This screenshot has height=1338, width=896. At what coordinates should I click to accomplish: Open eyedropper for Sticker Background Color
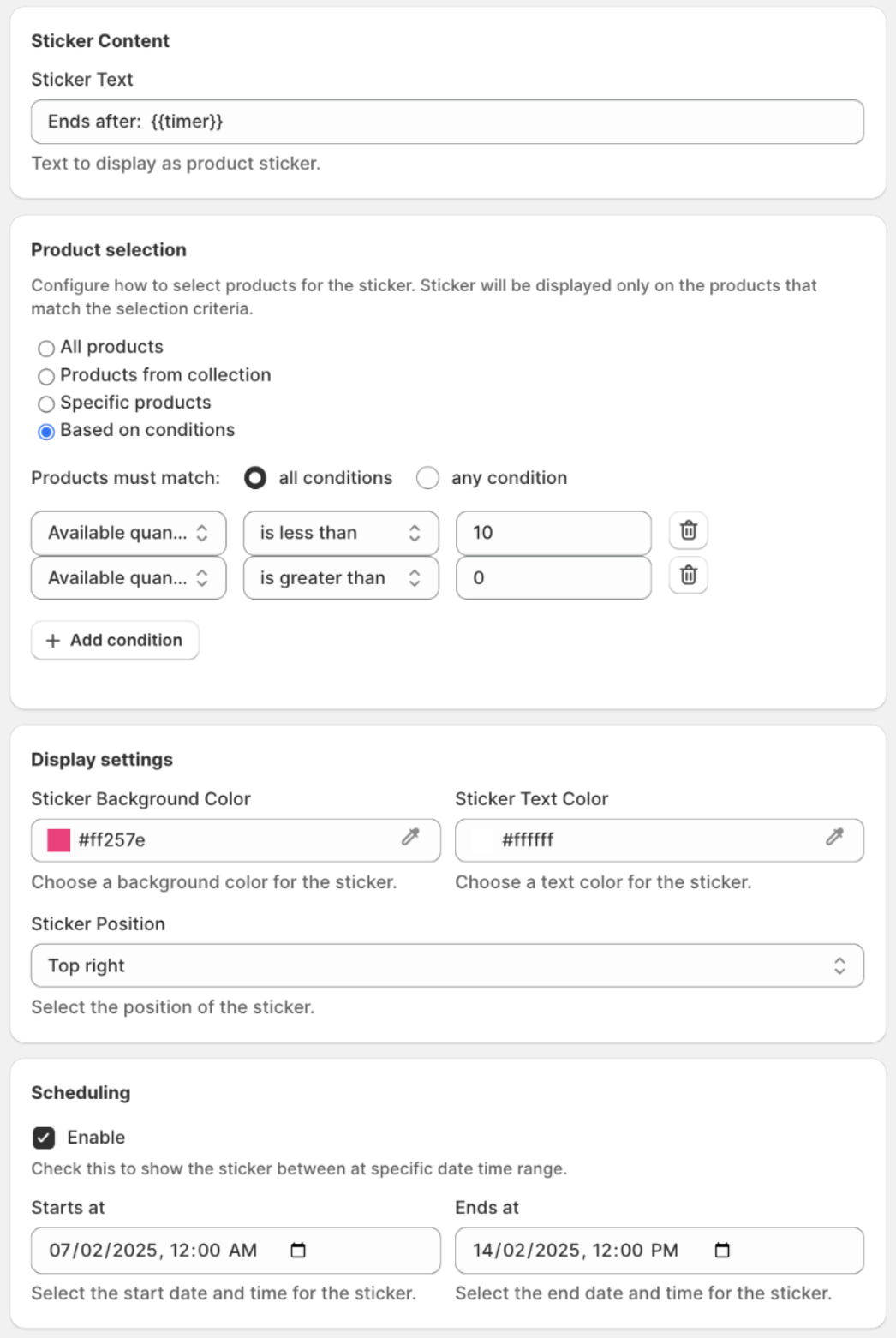[410, 838]
